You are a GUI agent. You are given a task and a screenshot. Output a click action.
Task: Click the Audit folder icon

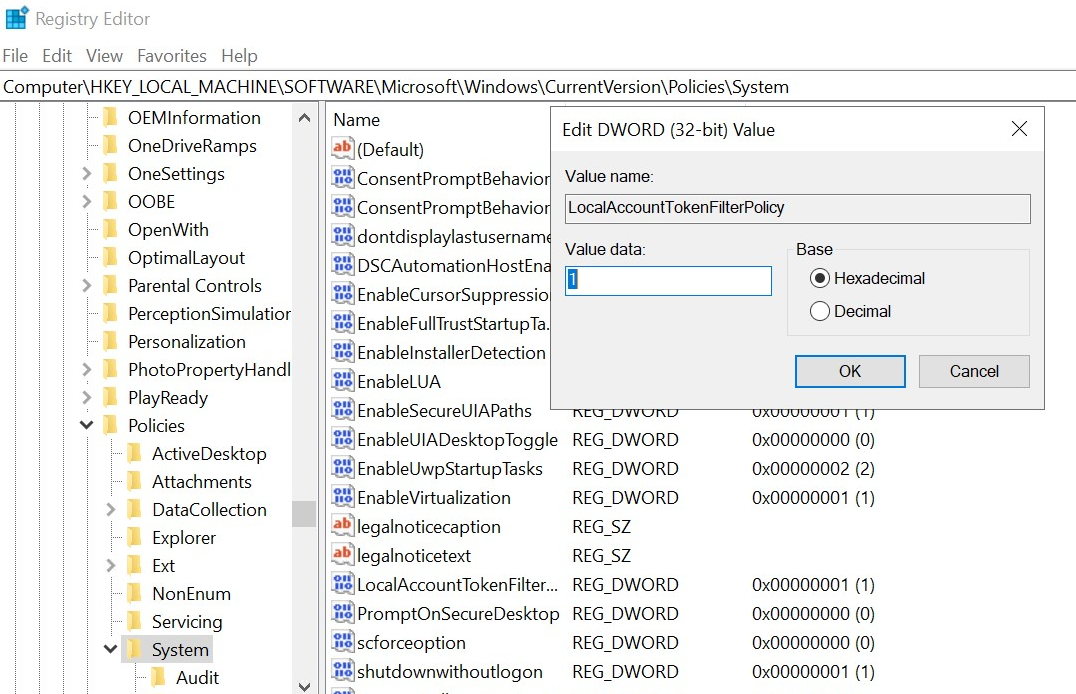(x=159, y=677)
